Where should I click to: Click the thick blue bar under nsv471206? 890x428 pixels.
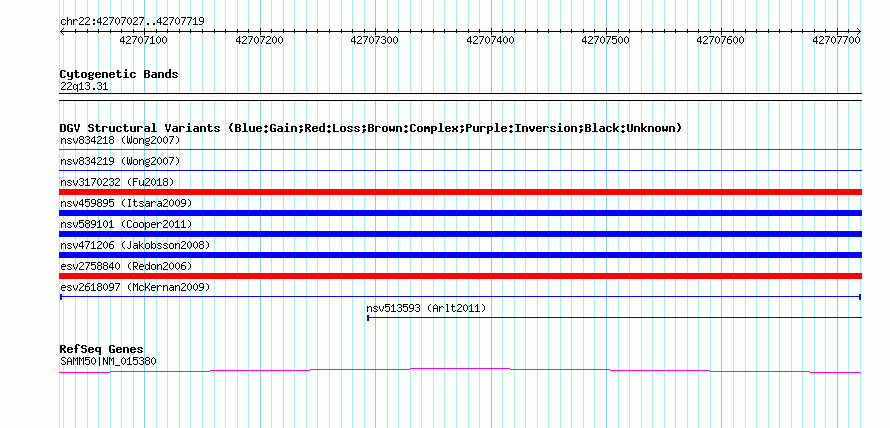point(461,255)
